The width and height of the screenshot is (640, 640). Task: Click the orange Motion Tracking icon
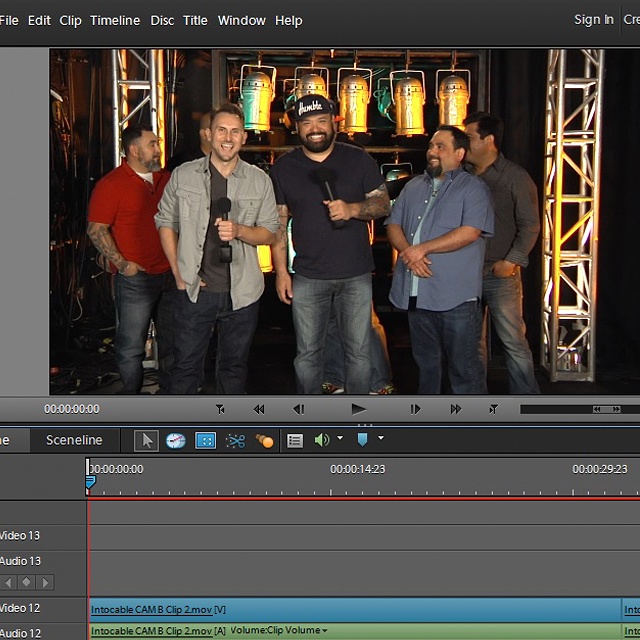(x=264, y=440)
